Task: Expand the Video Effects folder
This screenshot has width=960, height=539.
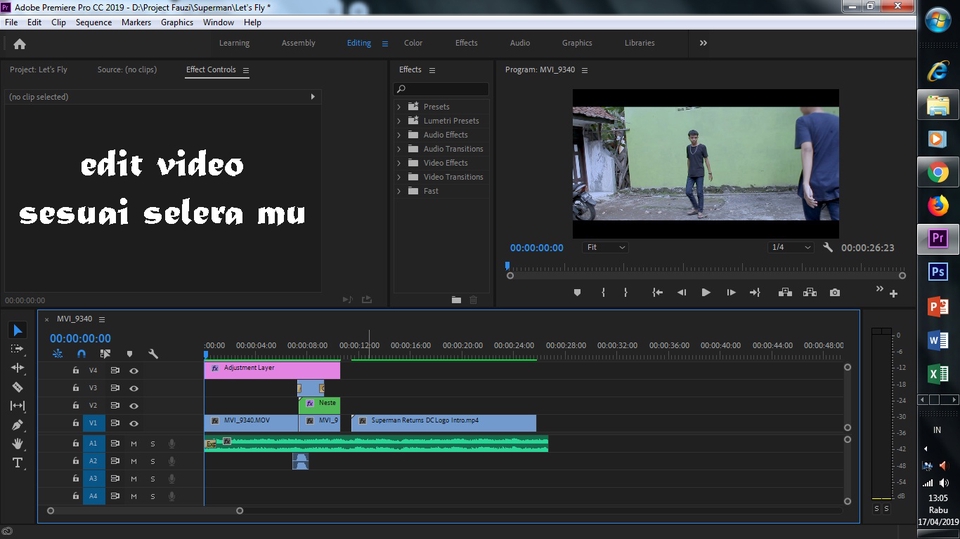Action: point(399,163)
